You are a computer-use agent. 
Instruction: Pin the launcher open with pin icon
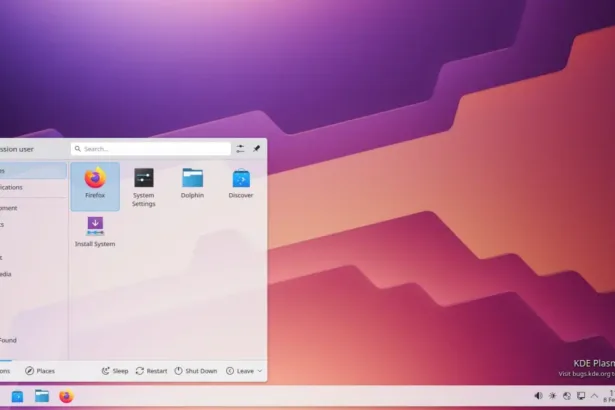pyautogui.click(x=257, y=149)
